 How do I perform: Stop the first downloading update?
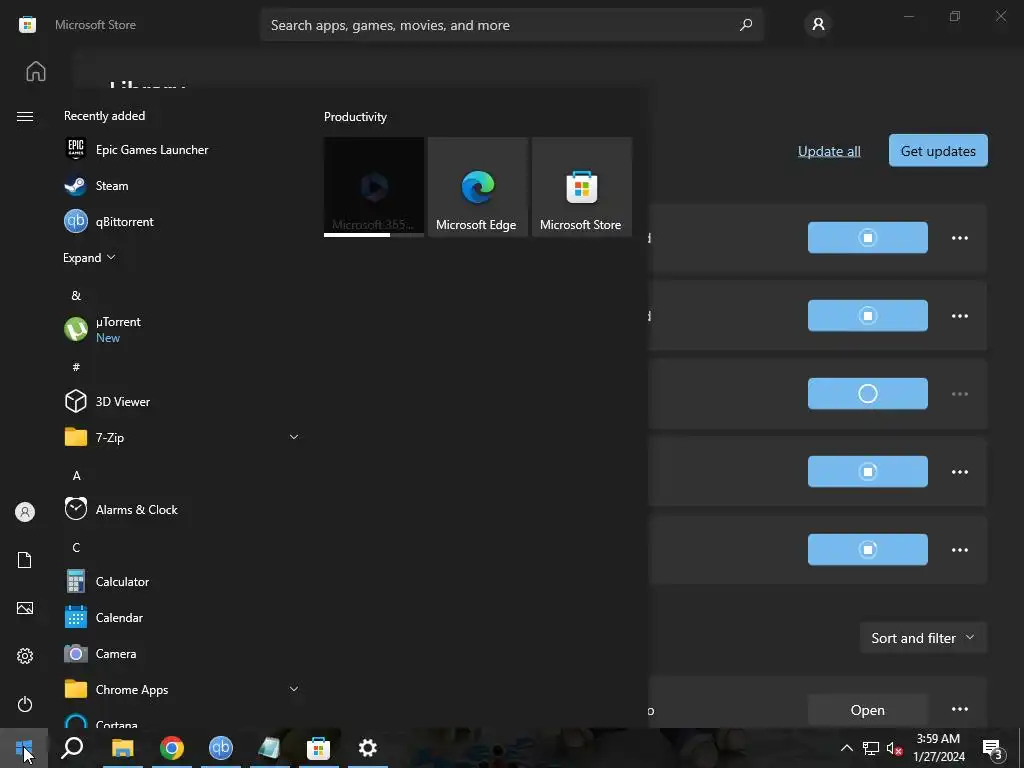click(867, 237)
